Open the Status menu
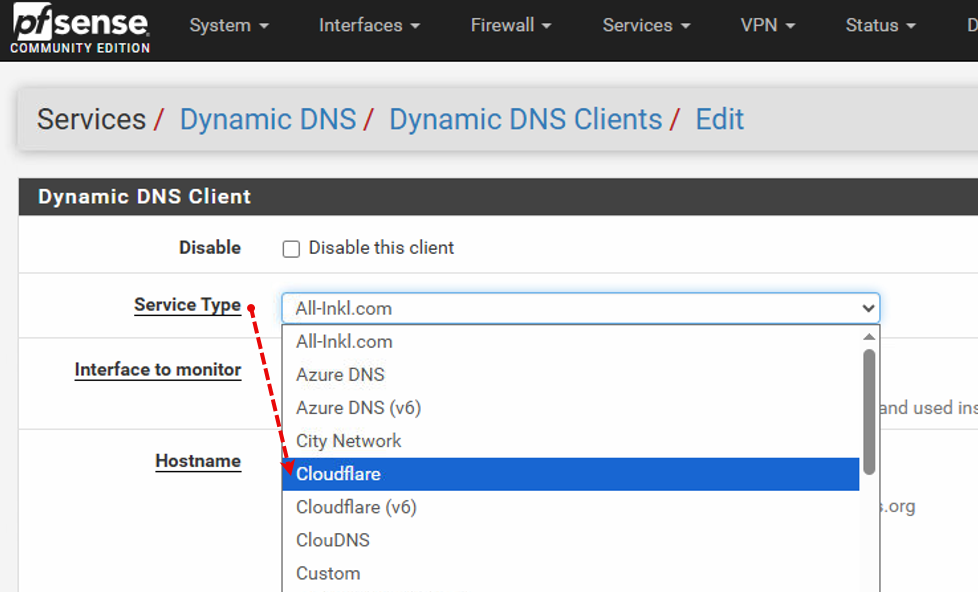Image resolution: width=978 pixels, height=592 pixels. [x=881, y=26]
